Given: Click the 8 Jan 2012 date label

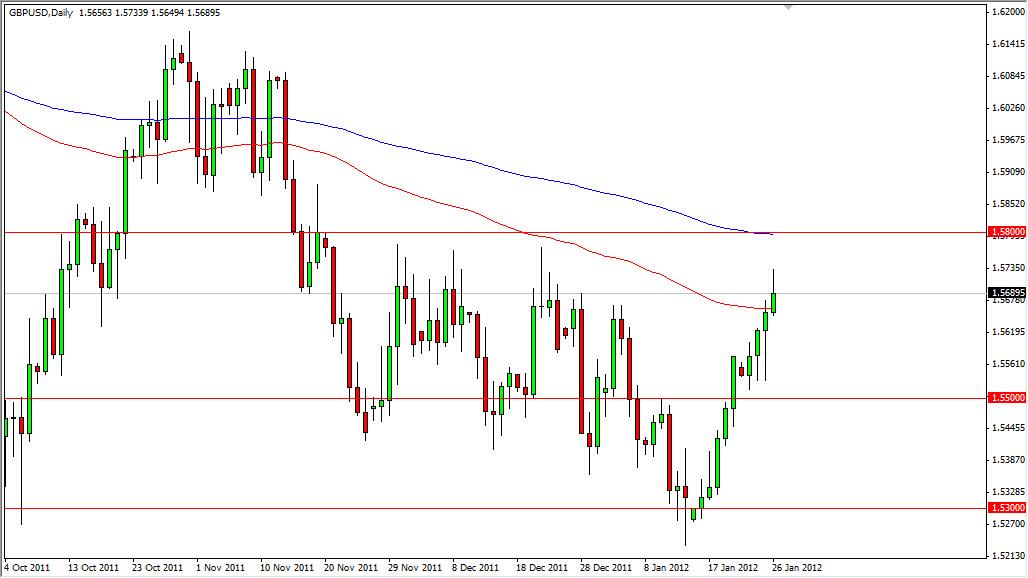Looking at the screenshot, I should (x=667, y=568).
